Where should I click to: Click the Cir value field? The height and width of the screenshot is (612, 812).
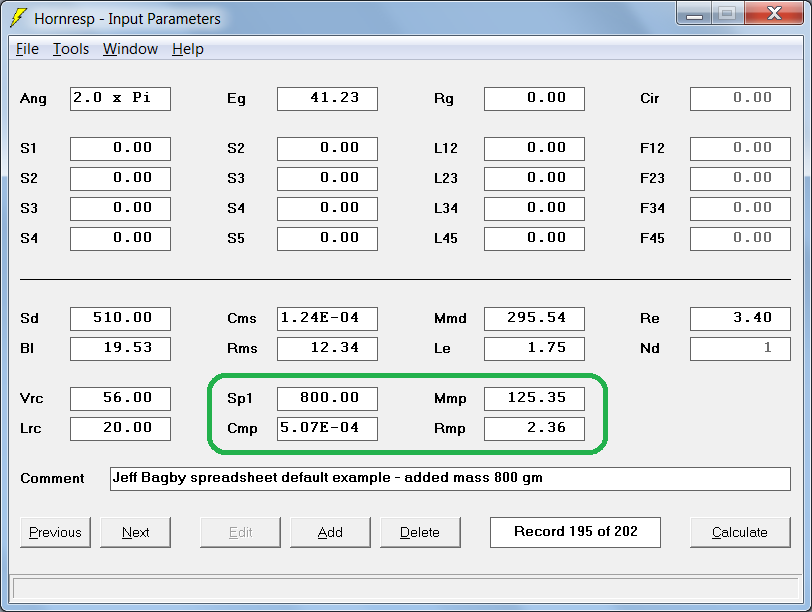pyautogui.click(x=741, y=98)
